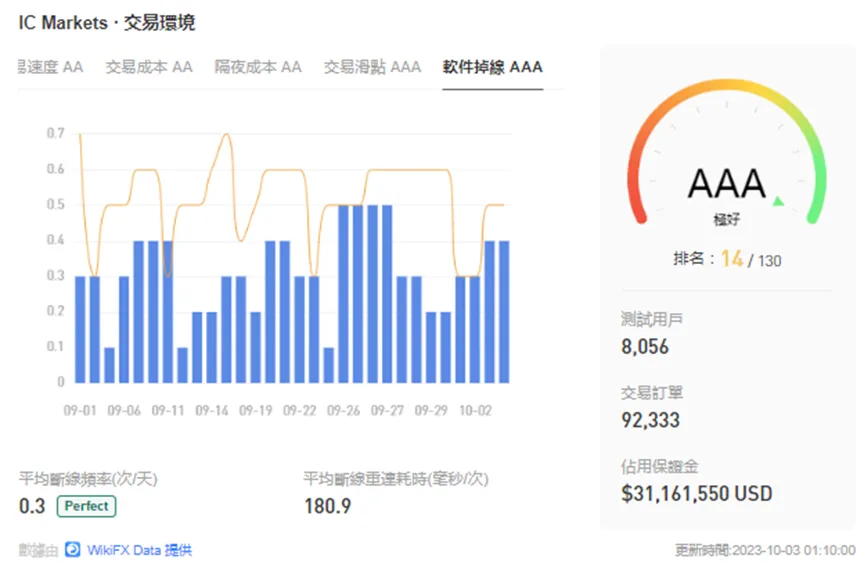The height and width of the screenshot is (566, 864).
Task: Select the 交易滑點 AAA tab
Action: click(372, 67)
